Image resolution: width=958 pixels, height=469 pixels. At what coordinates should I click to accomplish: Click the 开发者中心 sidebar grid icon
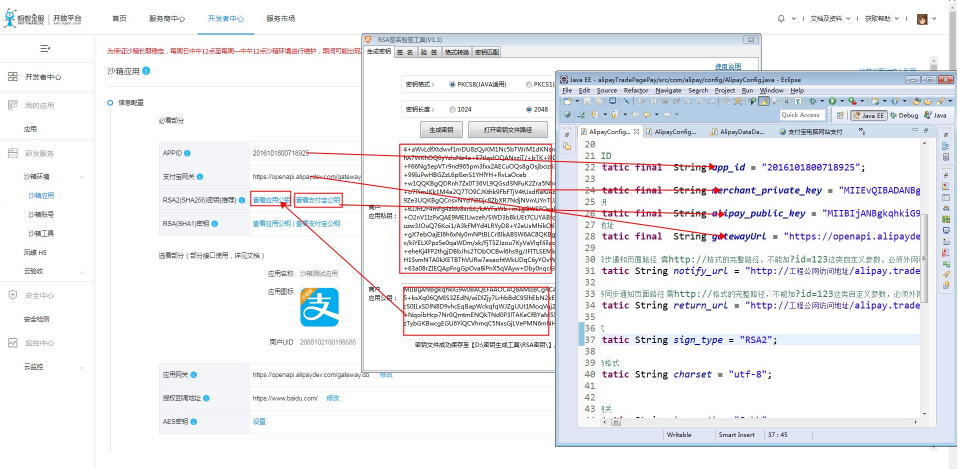[12, 77]
